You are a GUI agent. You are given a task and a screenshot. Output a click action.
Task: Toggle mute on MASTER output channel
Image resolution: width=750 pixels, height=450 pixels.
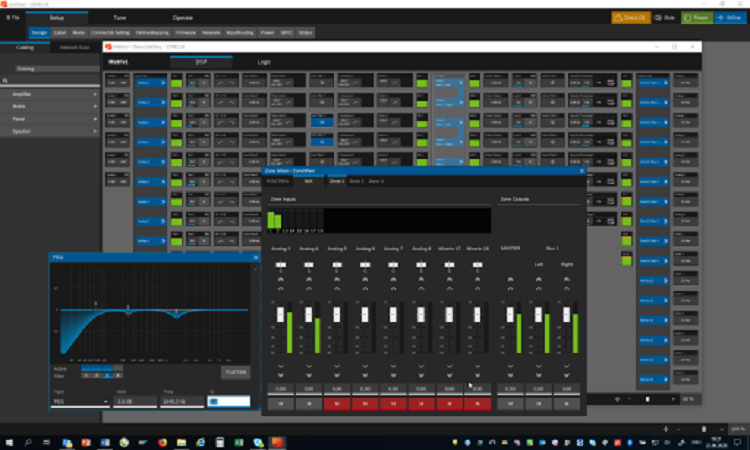click(x=510, y=404)
